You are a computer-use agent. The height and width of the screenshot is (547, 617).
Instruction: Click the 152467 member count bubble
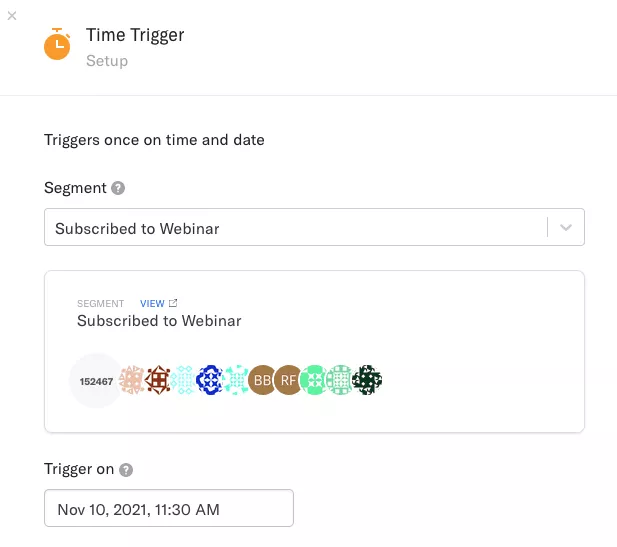[96, 381]
